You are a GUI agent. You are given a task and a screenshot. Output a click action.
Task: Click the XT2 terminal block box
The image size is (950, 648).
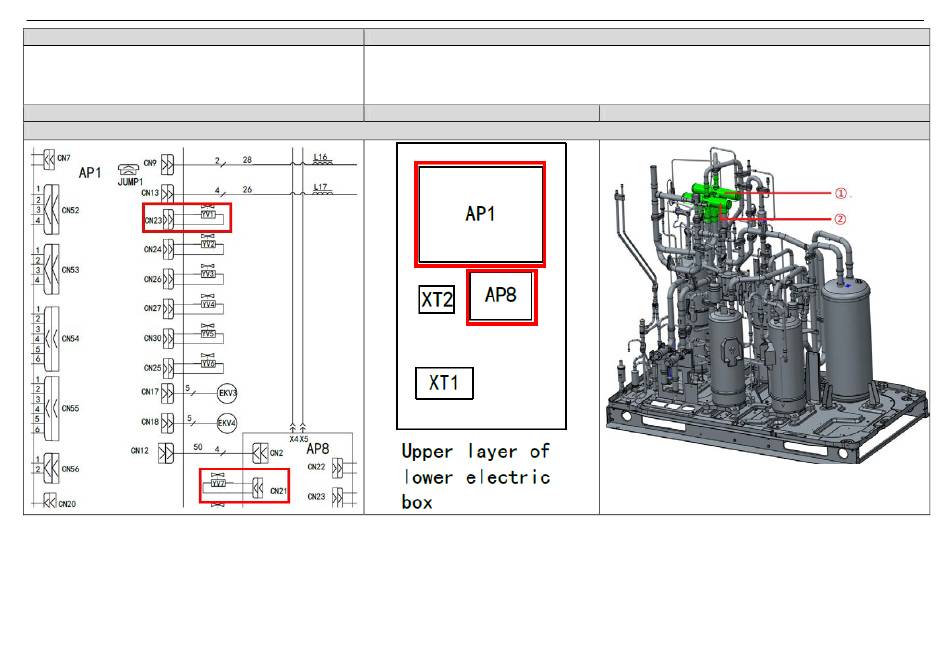point(436,300)
